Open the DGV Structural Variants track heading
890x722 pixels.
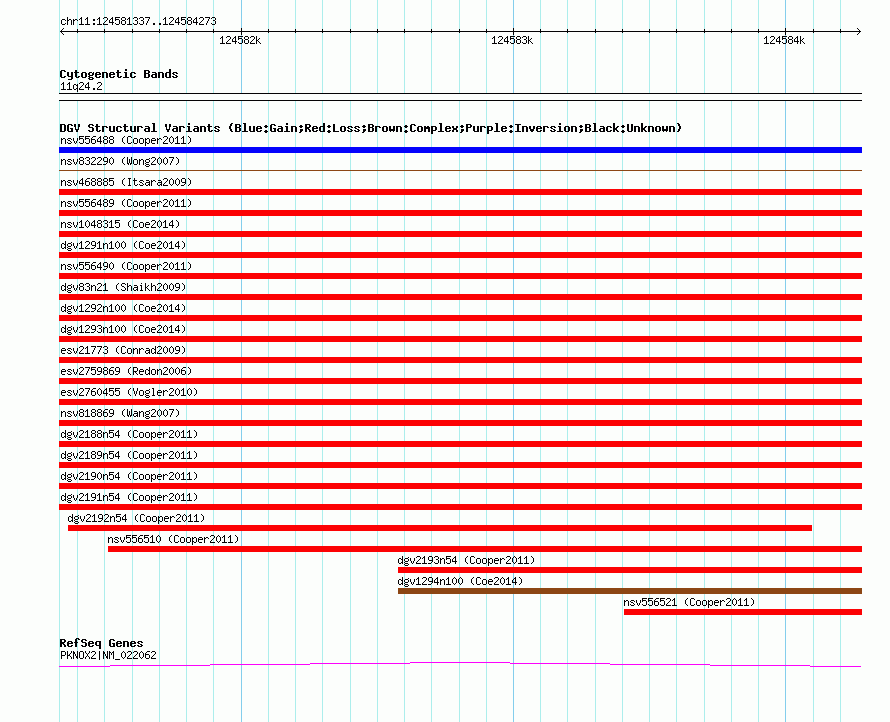tap(370, 128)
